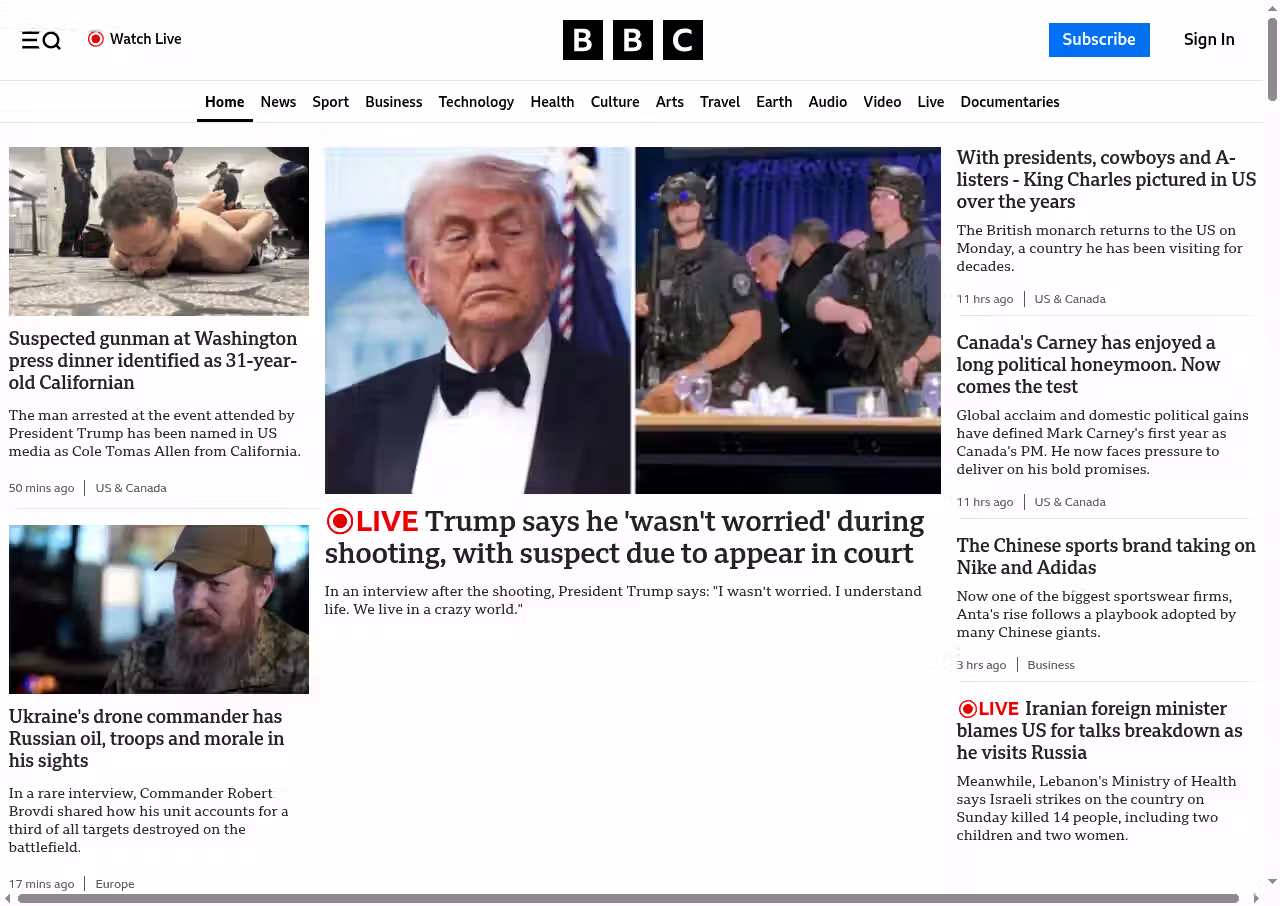The image size is (1280, 906).
Task: Open the King Charles pictured in US article
Action: click(x=1105, y=180)
